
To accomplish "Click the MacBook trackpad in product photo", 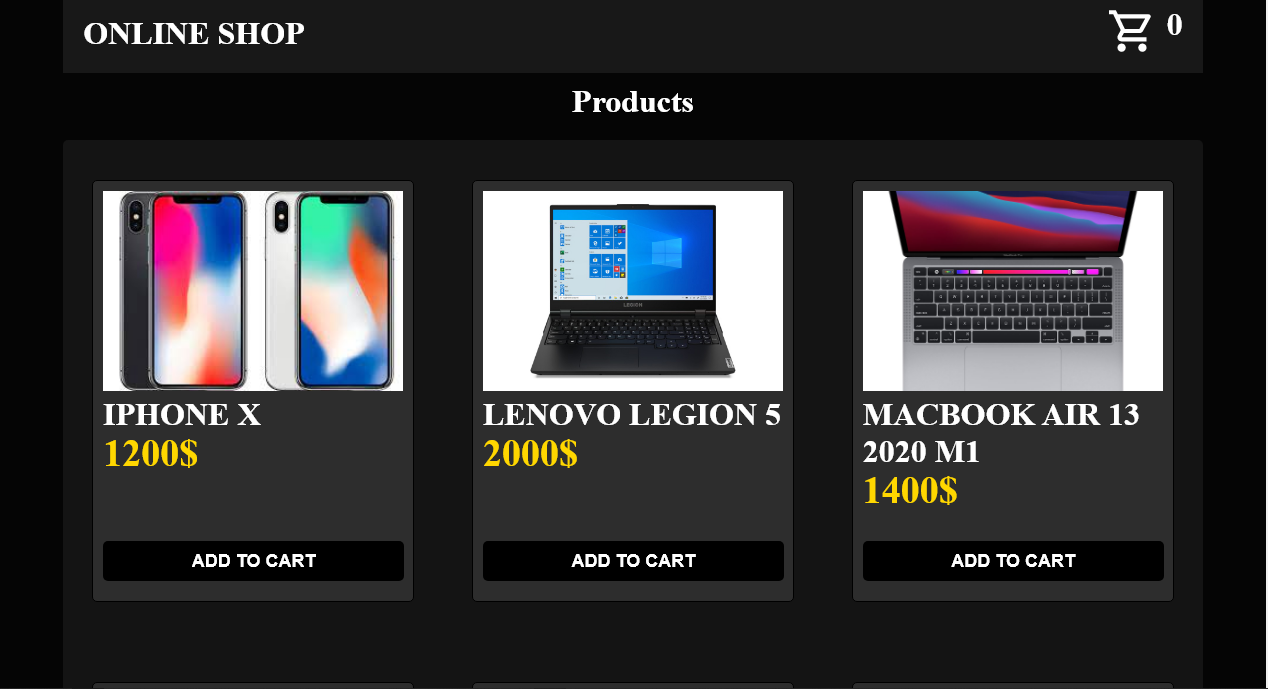I will [x=1012, y=367].
